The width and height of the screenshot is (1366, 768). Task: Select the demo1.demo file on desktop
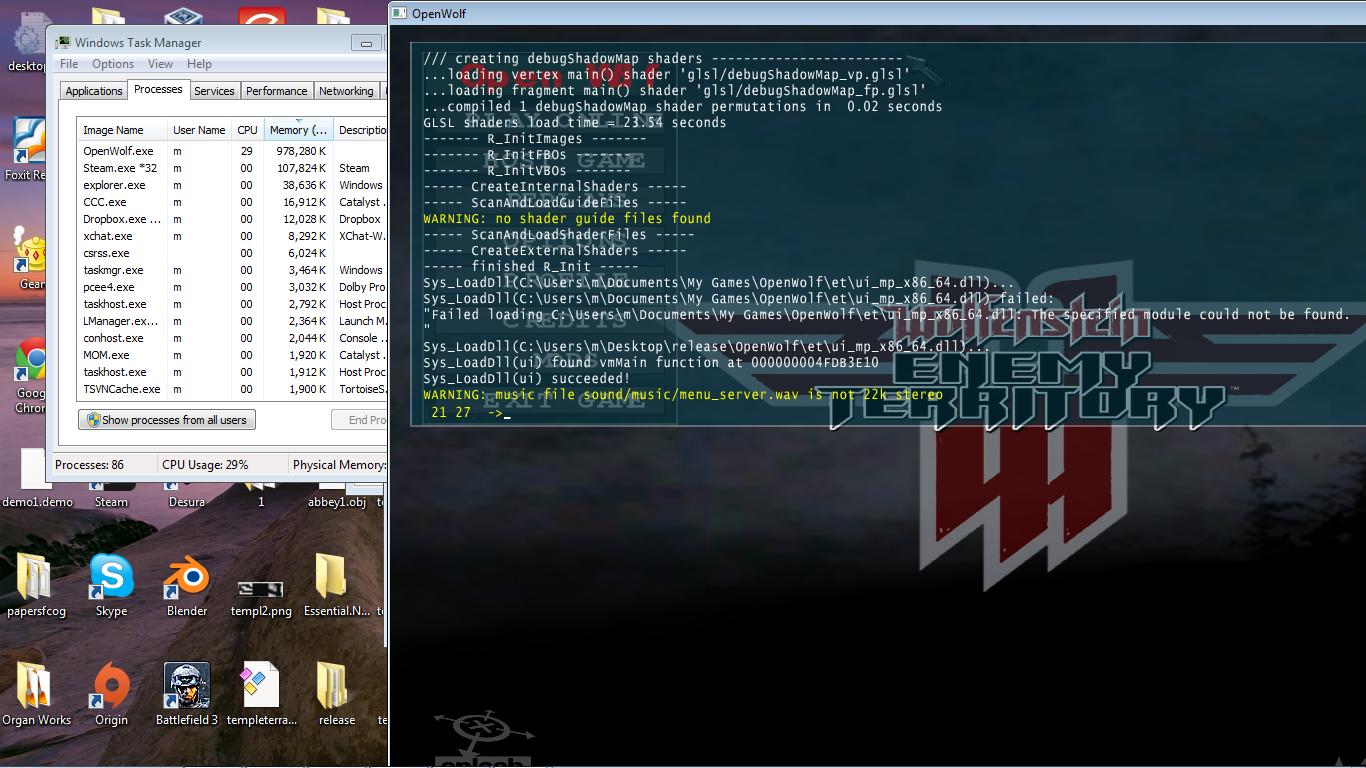(36, 480)
